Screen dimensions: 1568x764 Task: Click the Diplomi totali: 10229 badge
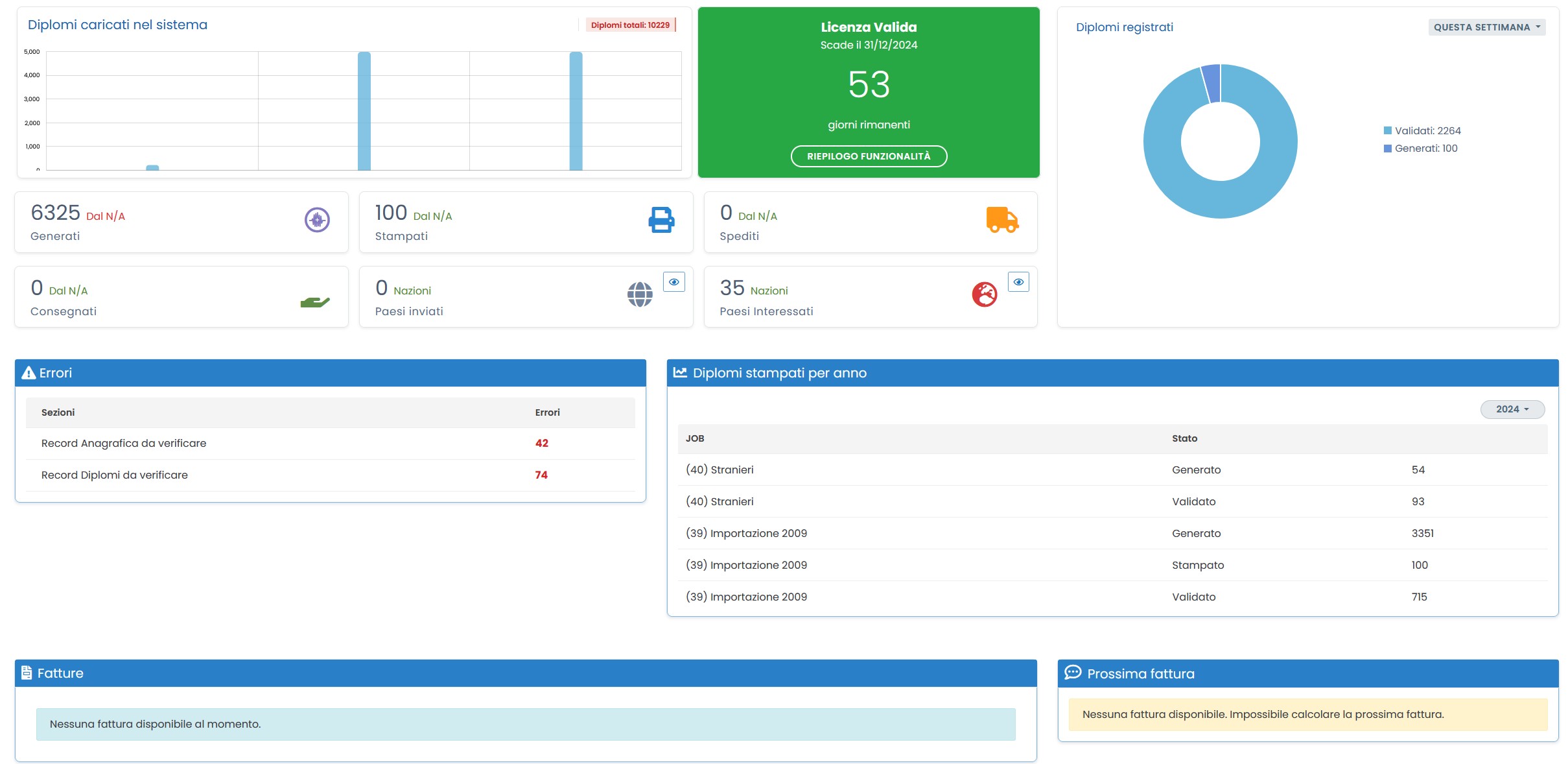point(630,25)
